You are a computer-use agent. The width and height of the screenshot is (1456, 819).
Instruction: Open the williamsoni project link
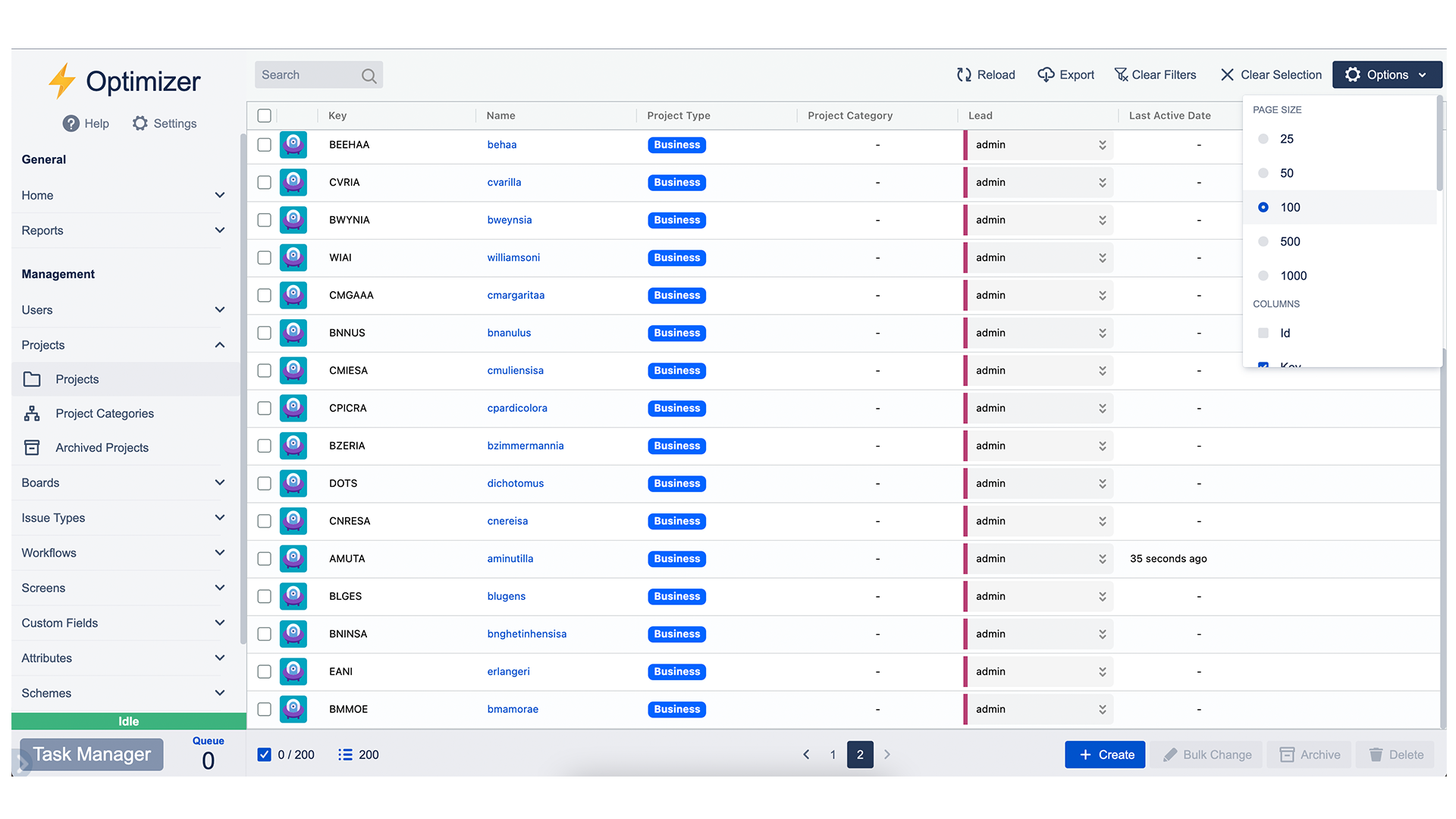(513, 258)
